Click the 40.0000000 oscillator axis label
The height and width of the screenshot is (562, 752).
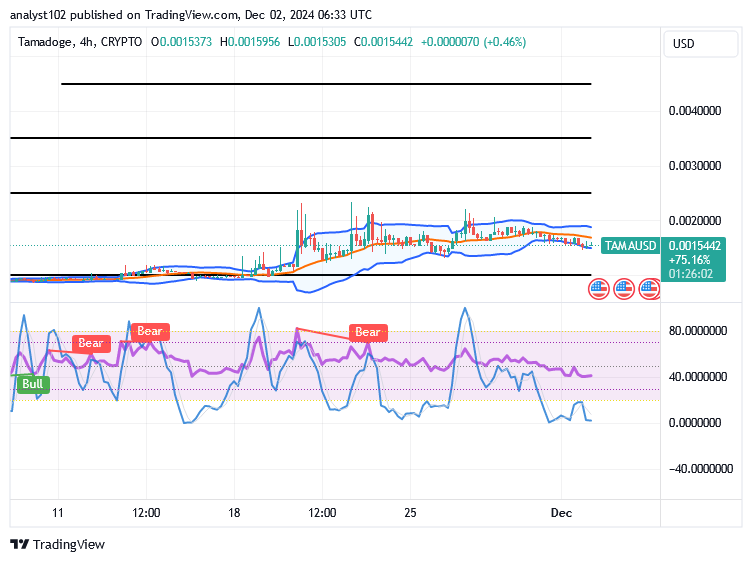click(x=698, y=377)
